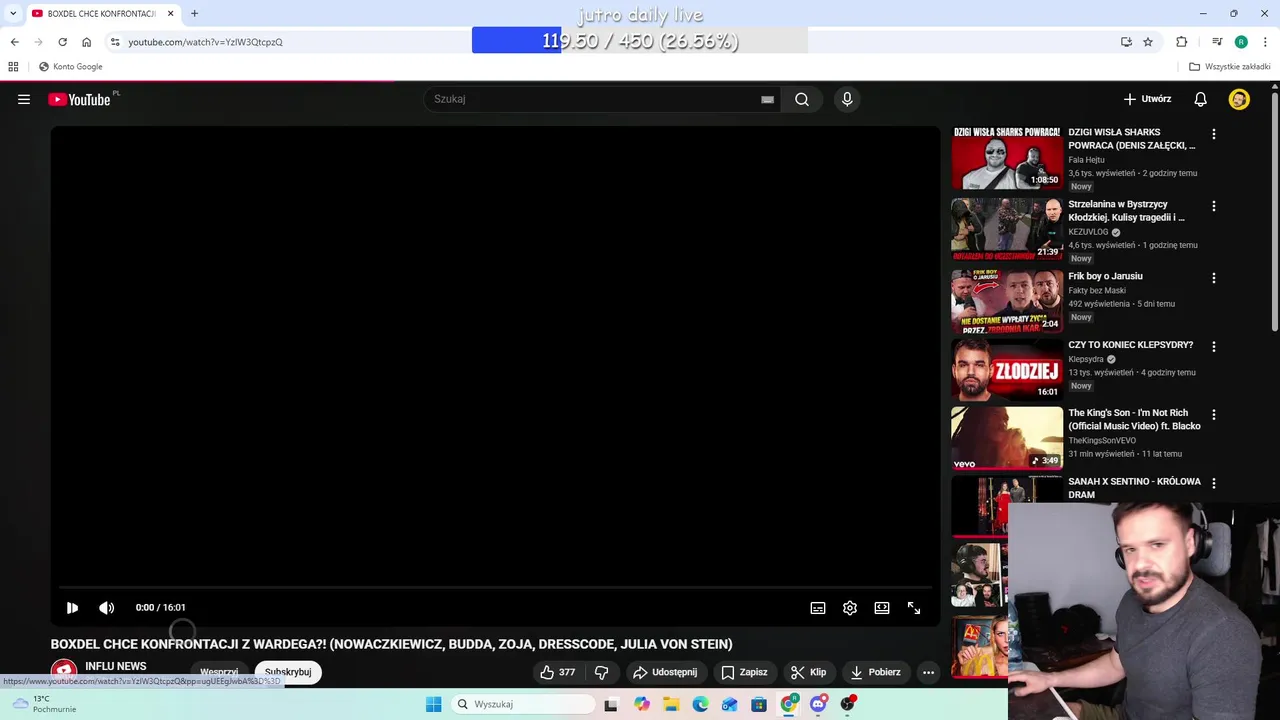Open options for DZIGI WISŁA SHARKS video

point(1214,134)
